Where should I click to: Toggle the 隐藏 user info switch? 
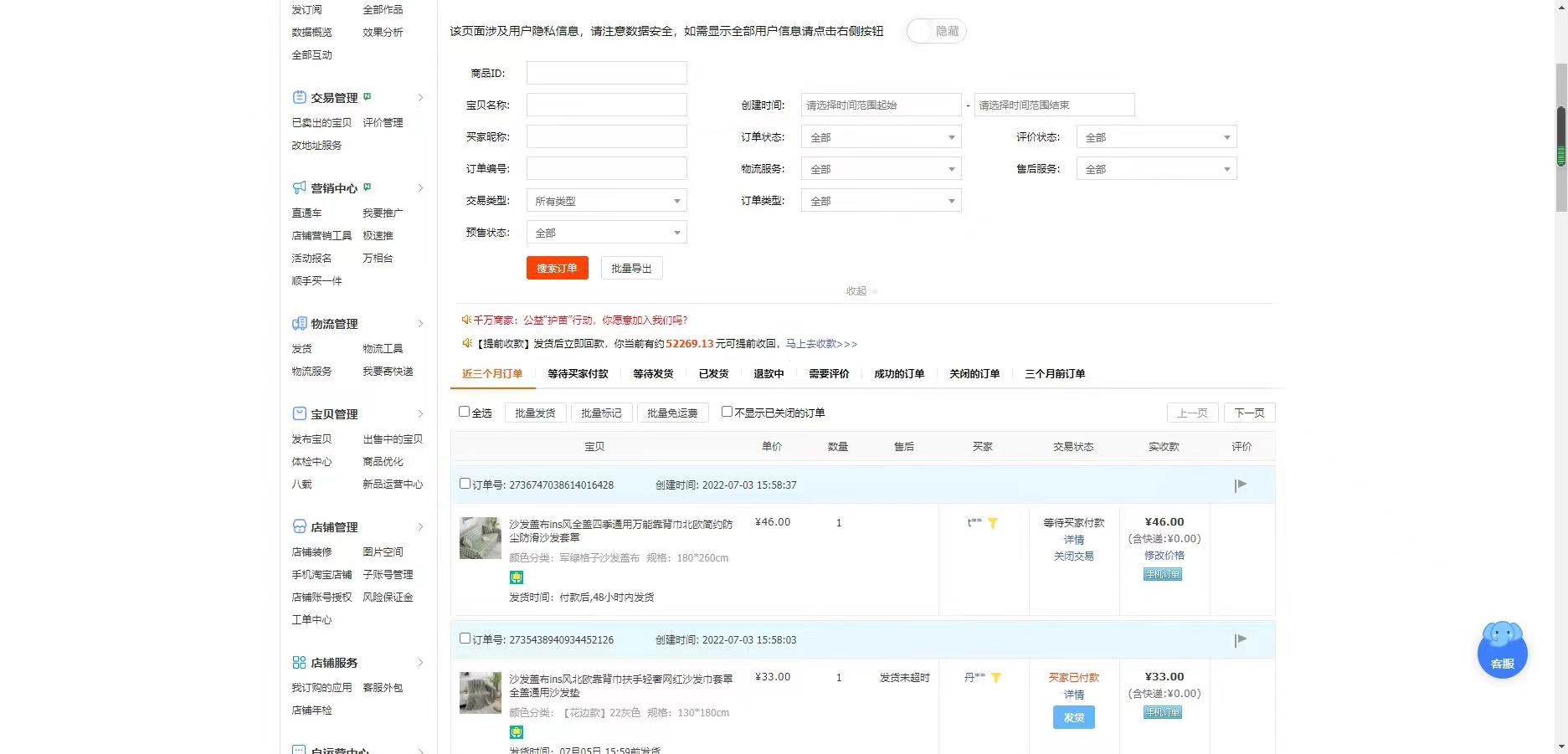[x=936, y=31]
